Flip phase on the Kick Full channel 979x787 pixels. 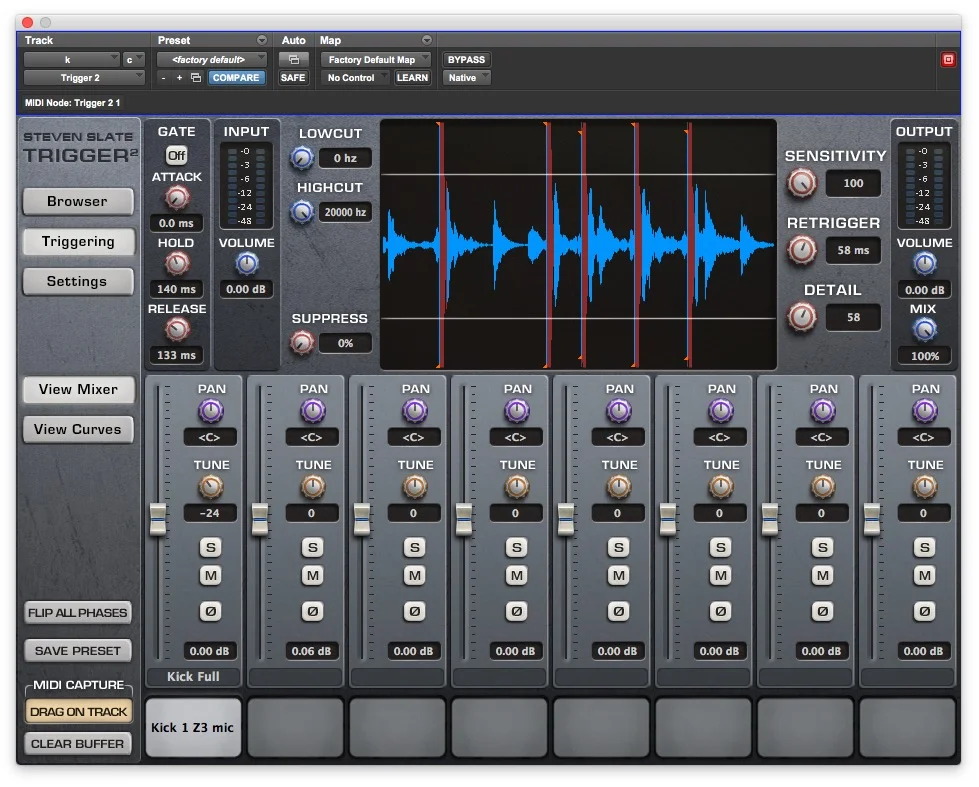point(211,611)
